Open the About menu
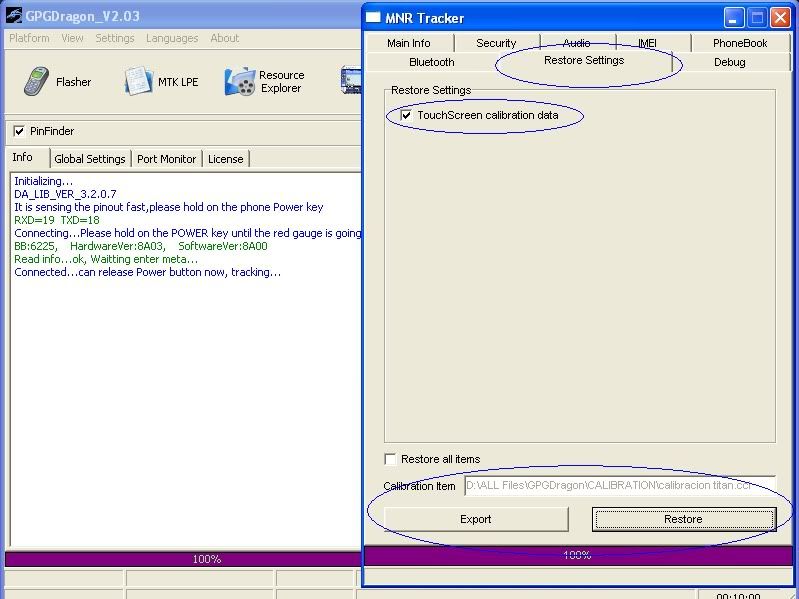799x599 pixels. coord(225,38)
